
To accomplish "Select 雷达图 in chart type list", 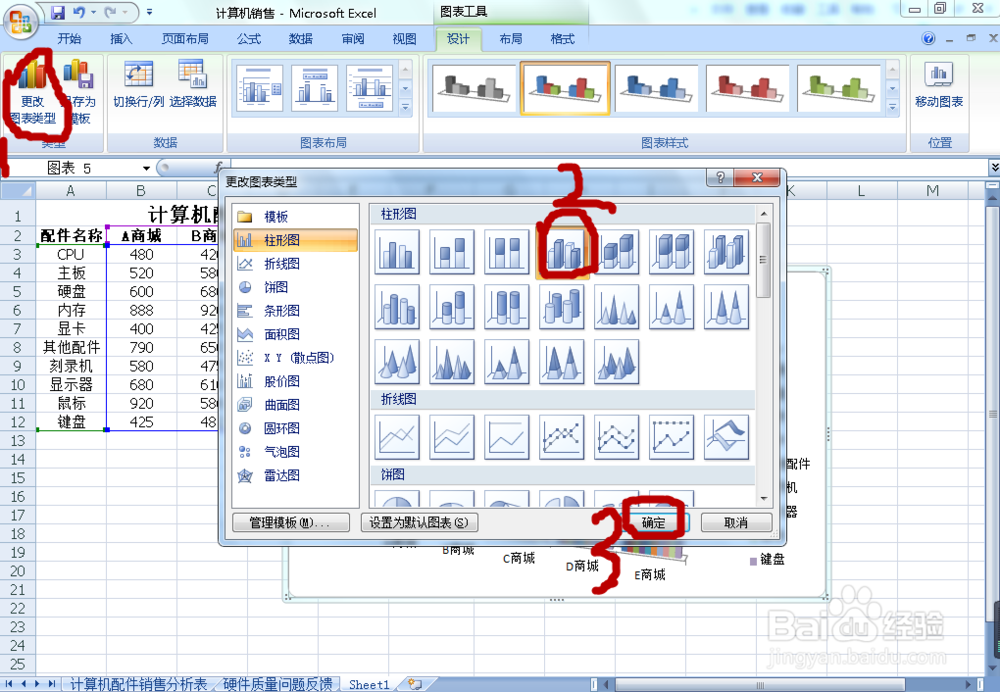I will click(x=295, y=476).
